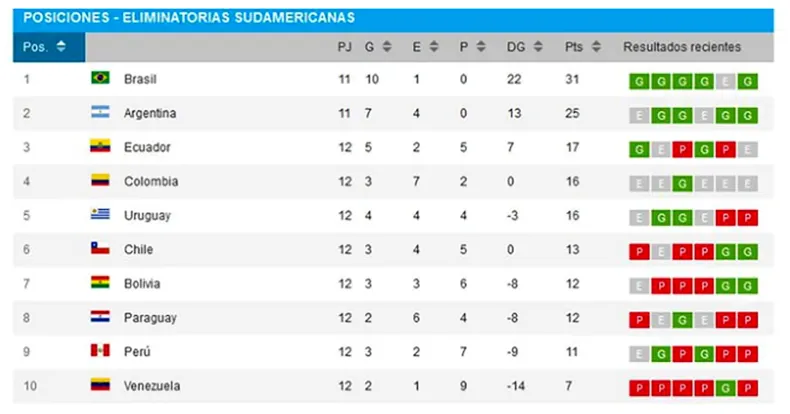Sort by P losses column arrows
The width and height of the screenshot is (790, 414).
[481, 46]
